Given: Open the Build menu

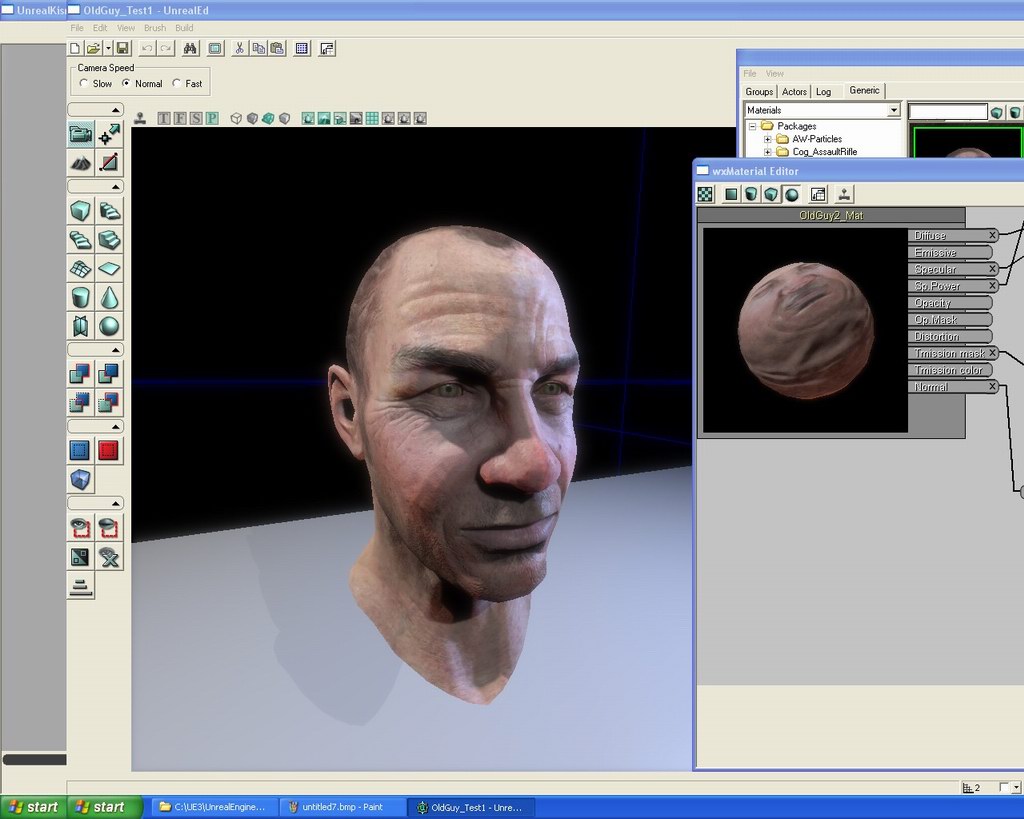Looking at the screenshot, I should click(x=184, y=28).
